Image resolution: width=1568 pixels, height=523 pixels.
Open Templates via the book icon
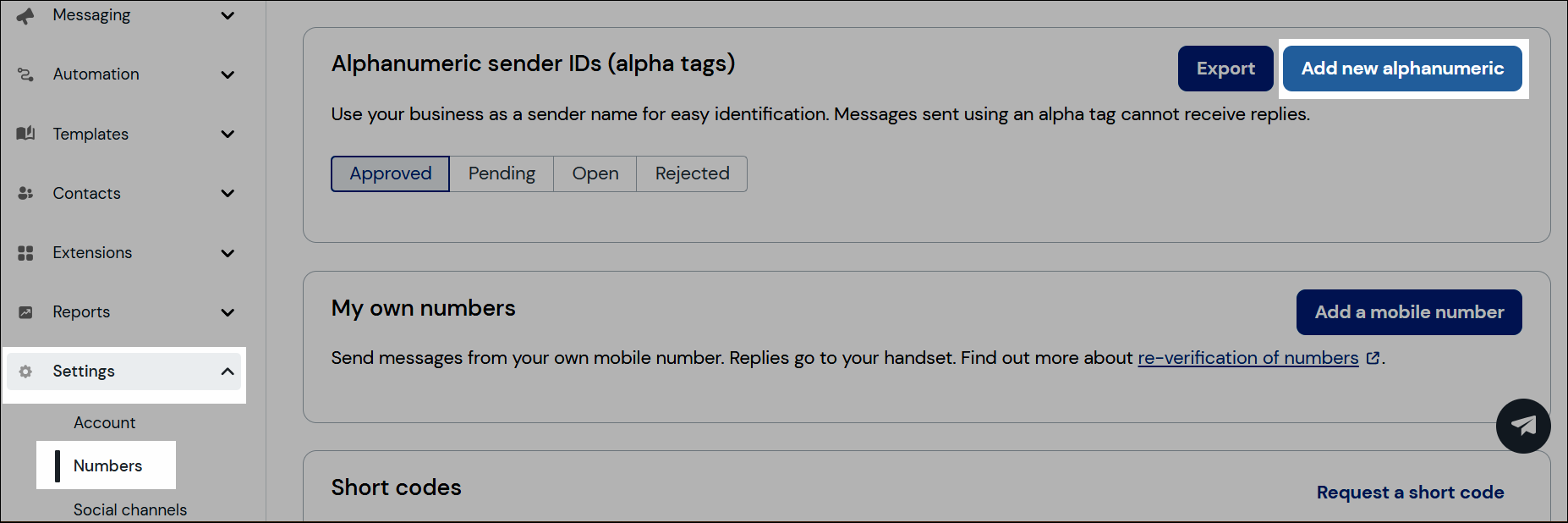(x=25, y=134)
